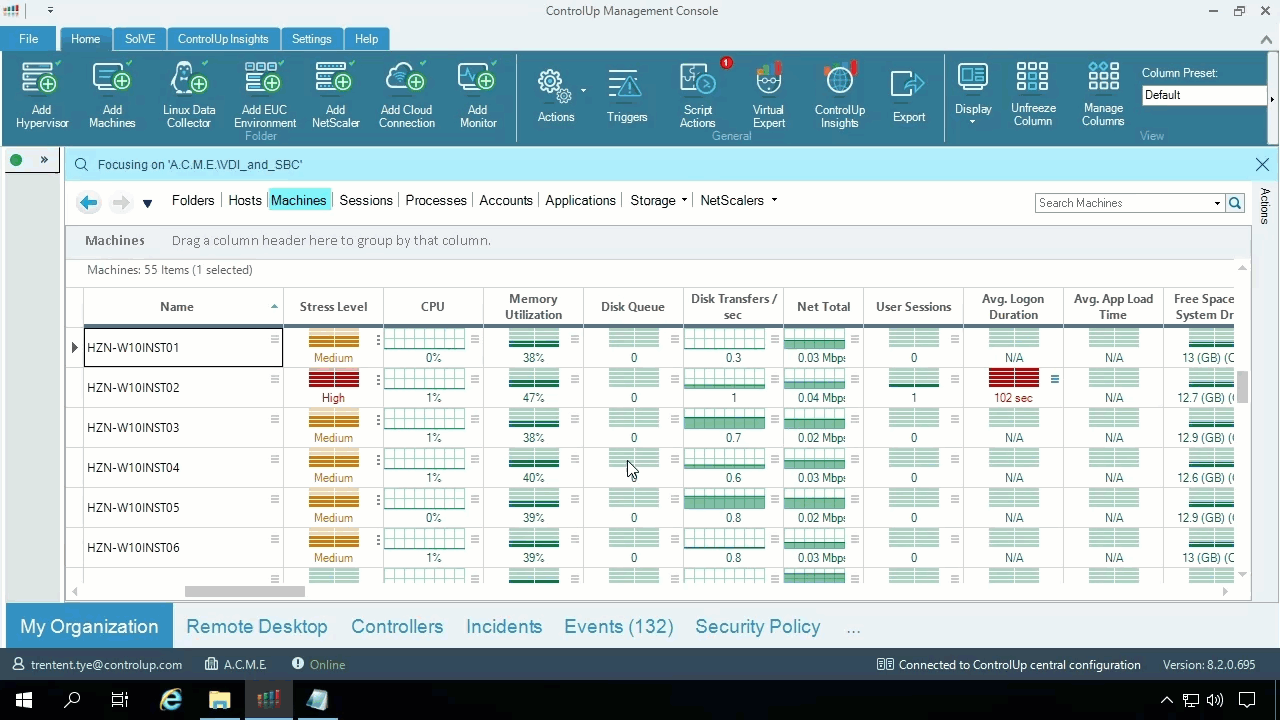Open the Incidents tab
Image resolution: width=1280 pixels, height=720 pixels.
pos(504,627)
